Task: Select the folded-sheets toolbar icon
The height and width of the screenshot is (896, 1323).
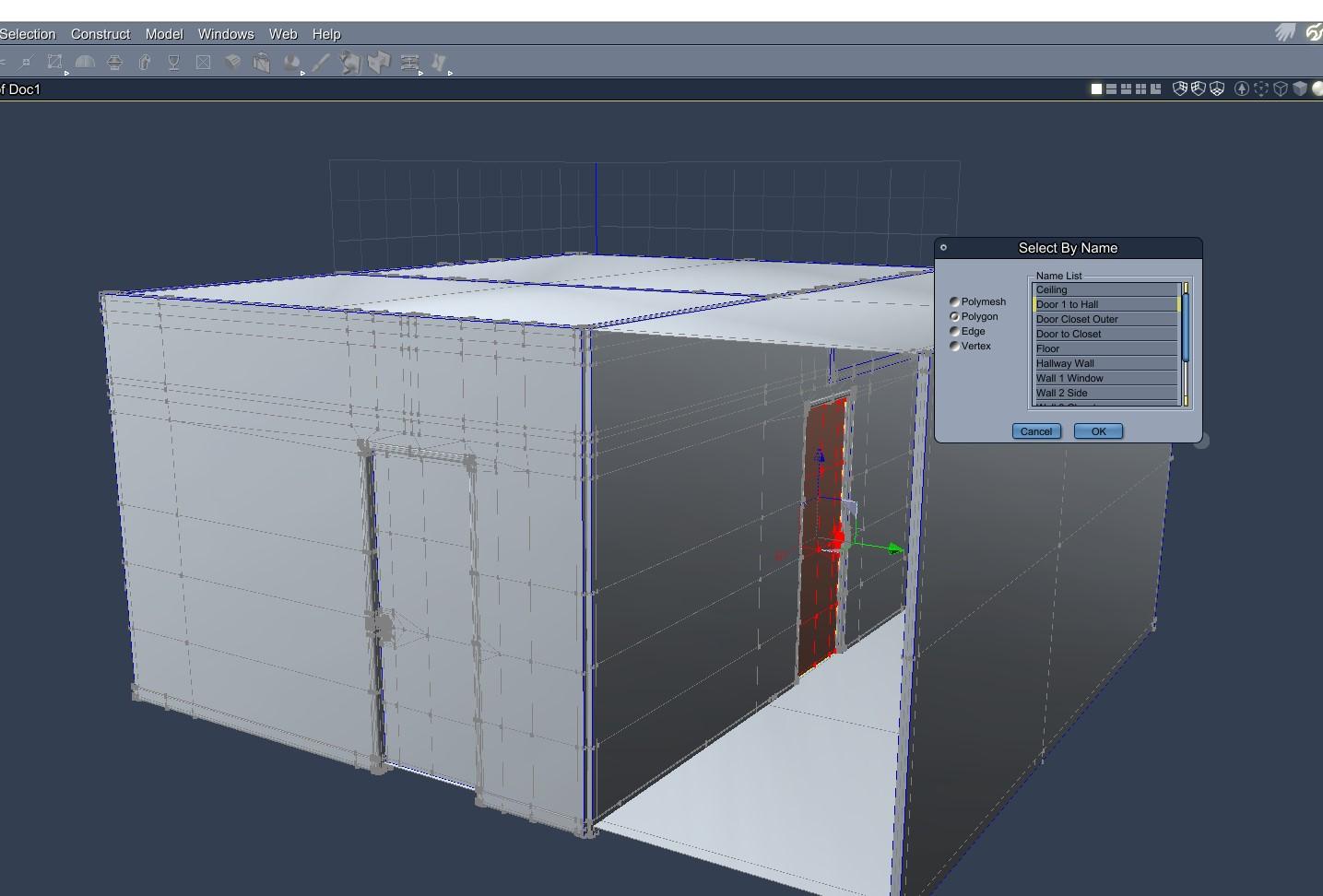Action: [x=232, y=63]
